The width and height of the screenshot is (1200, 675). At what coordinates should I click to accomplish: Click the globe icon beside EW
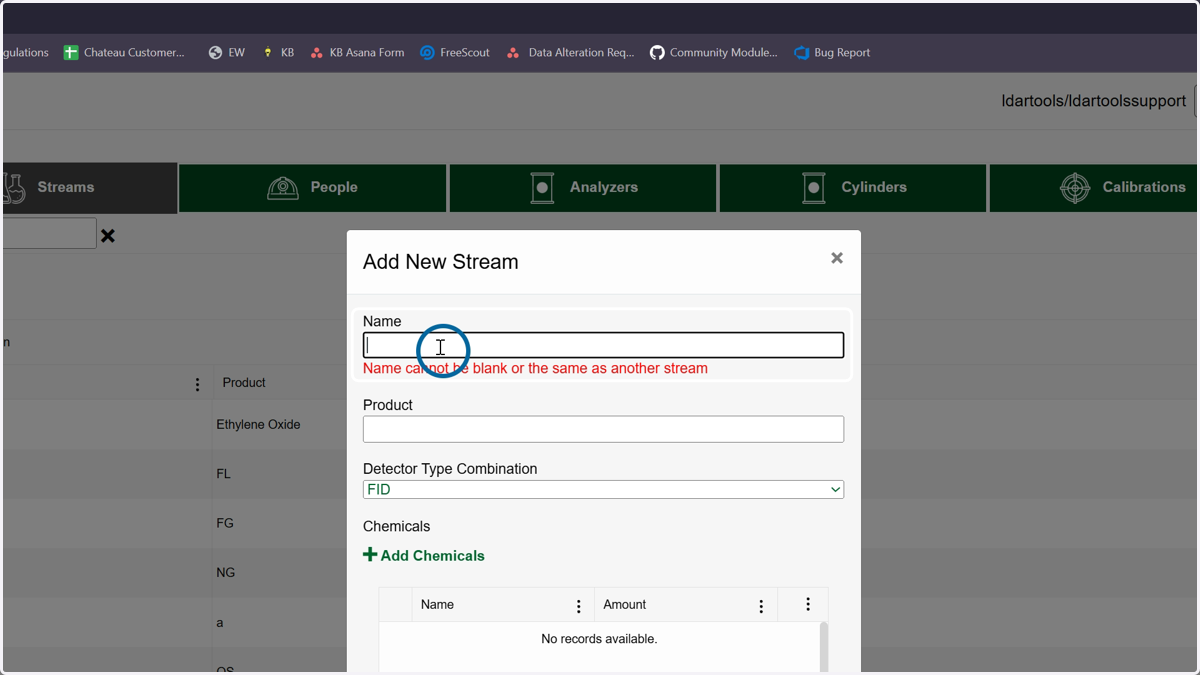[215, 53]
